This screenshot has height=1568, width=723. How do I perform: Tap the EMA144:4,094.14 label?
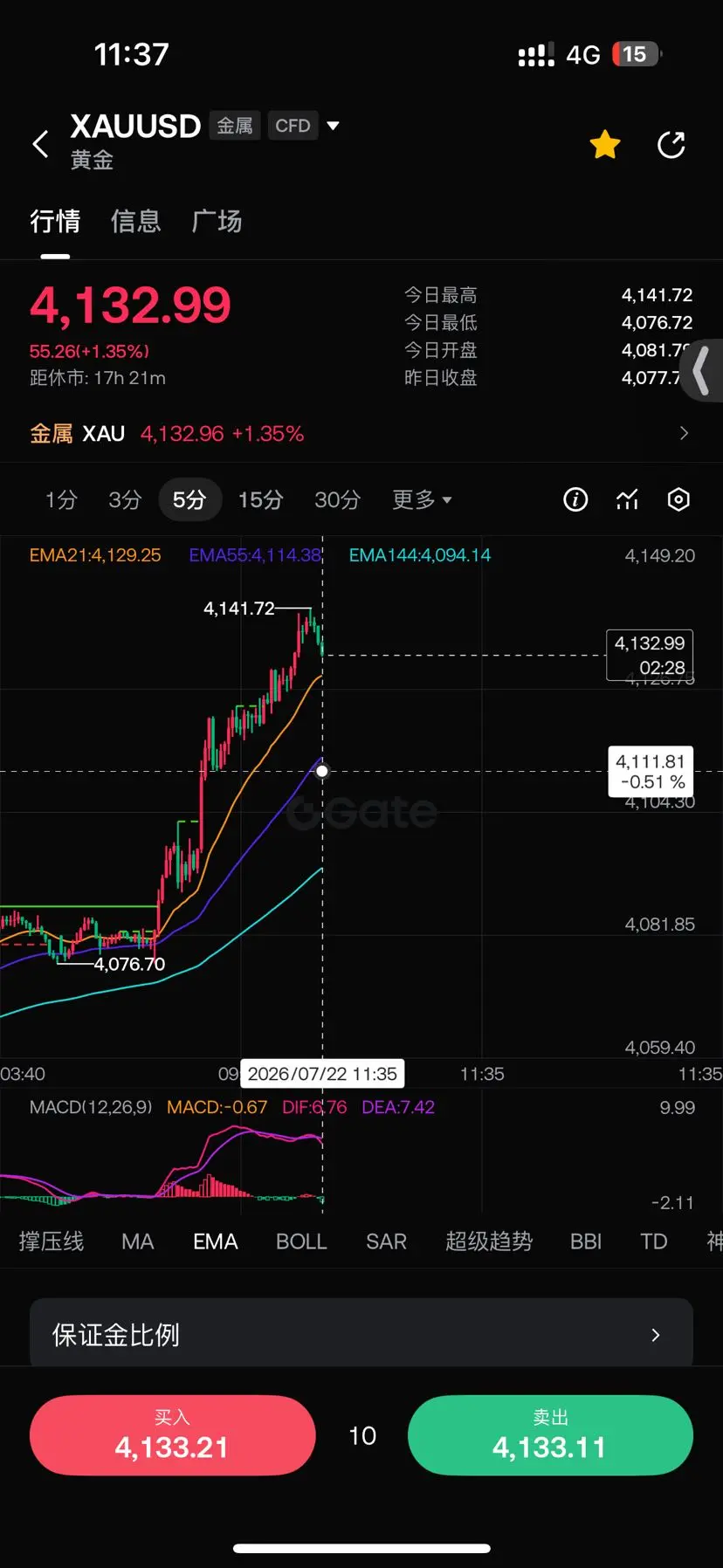(x=420, y=555)
